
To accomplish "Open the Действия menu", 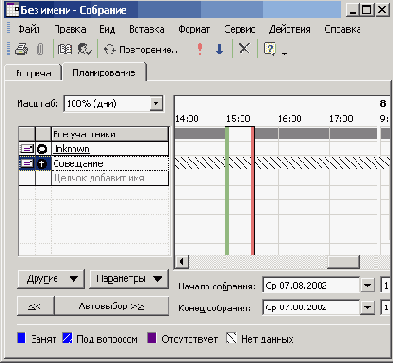I will click(x=289, y=29).
